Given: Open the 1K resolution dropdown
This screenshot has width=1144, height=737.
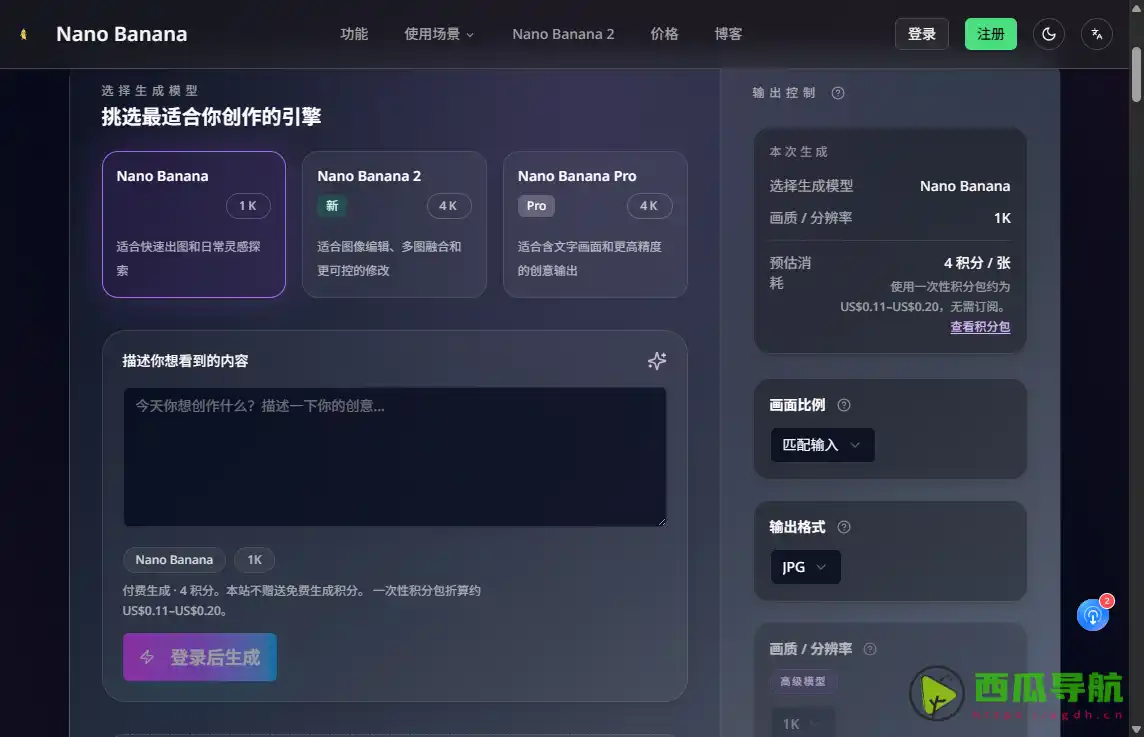Looking at the screenshot, I should (x=803, y=723).
